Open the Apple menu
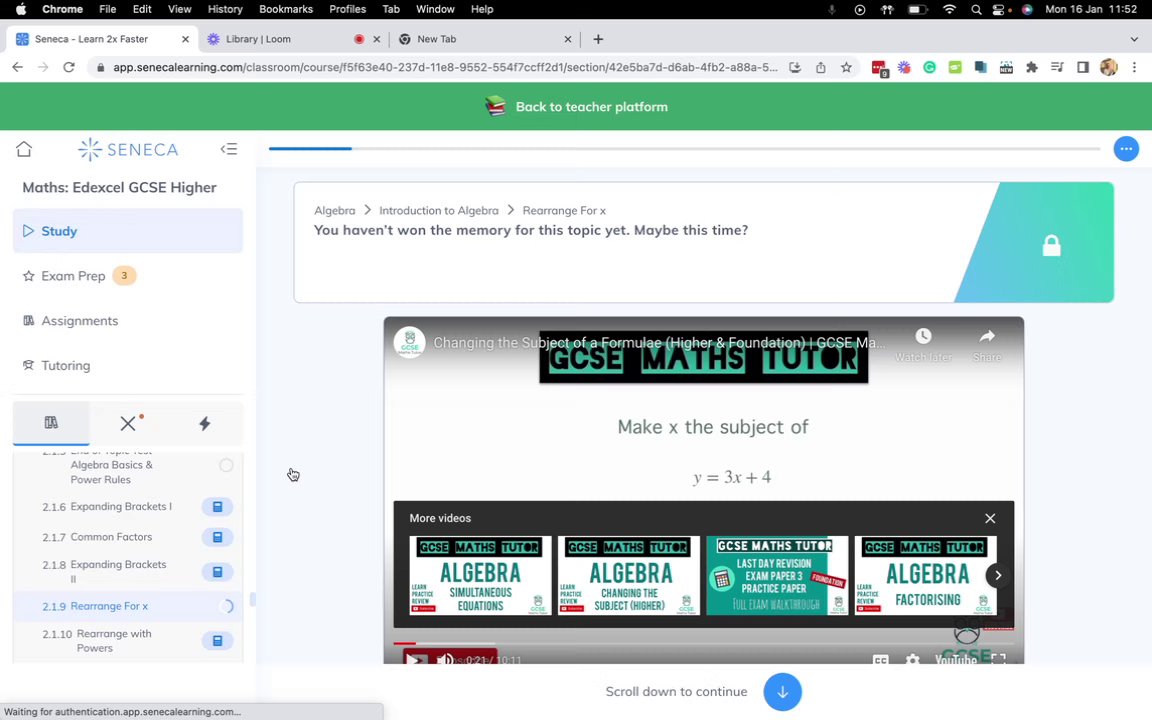The width and height of the screenshot is (1152, 720). point(21,9)
